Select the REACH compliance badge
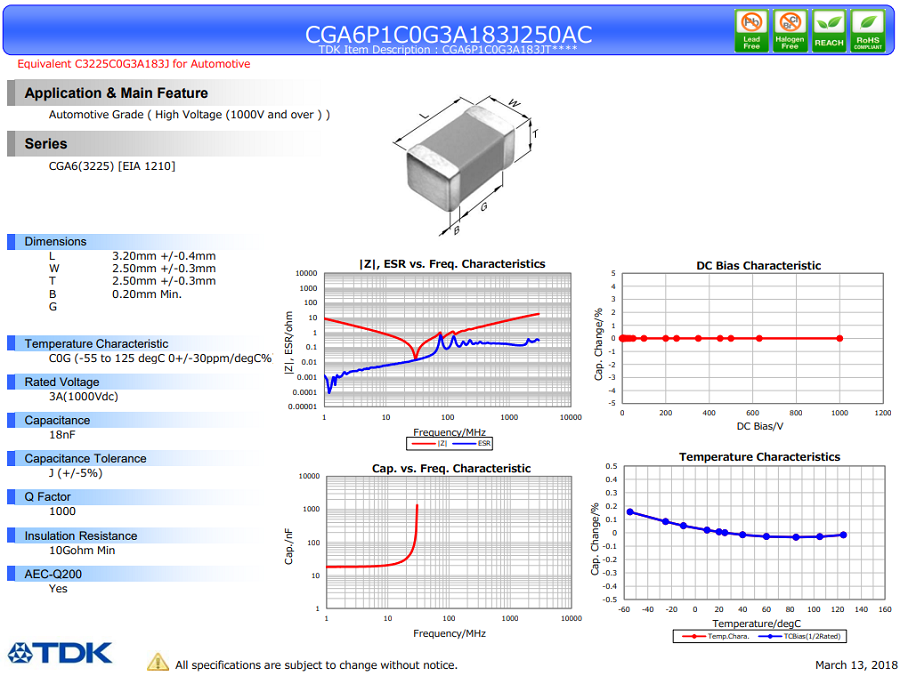The height and width of the screenshot is (676, 900). [x=829, y=31]
